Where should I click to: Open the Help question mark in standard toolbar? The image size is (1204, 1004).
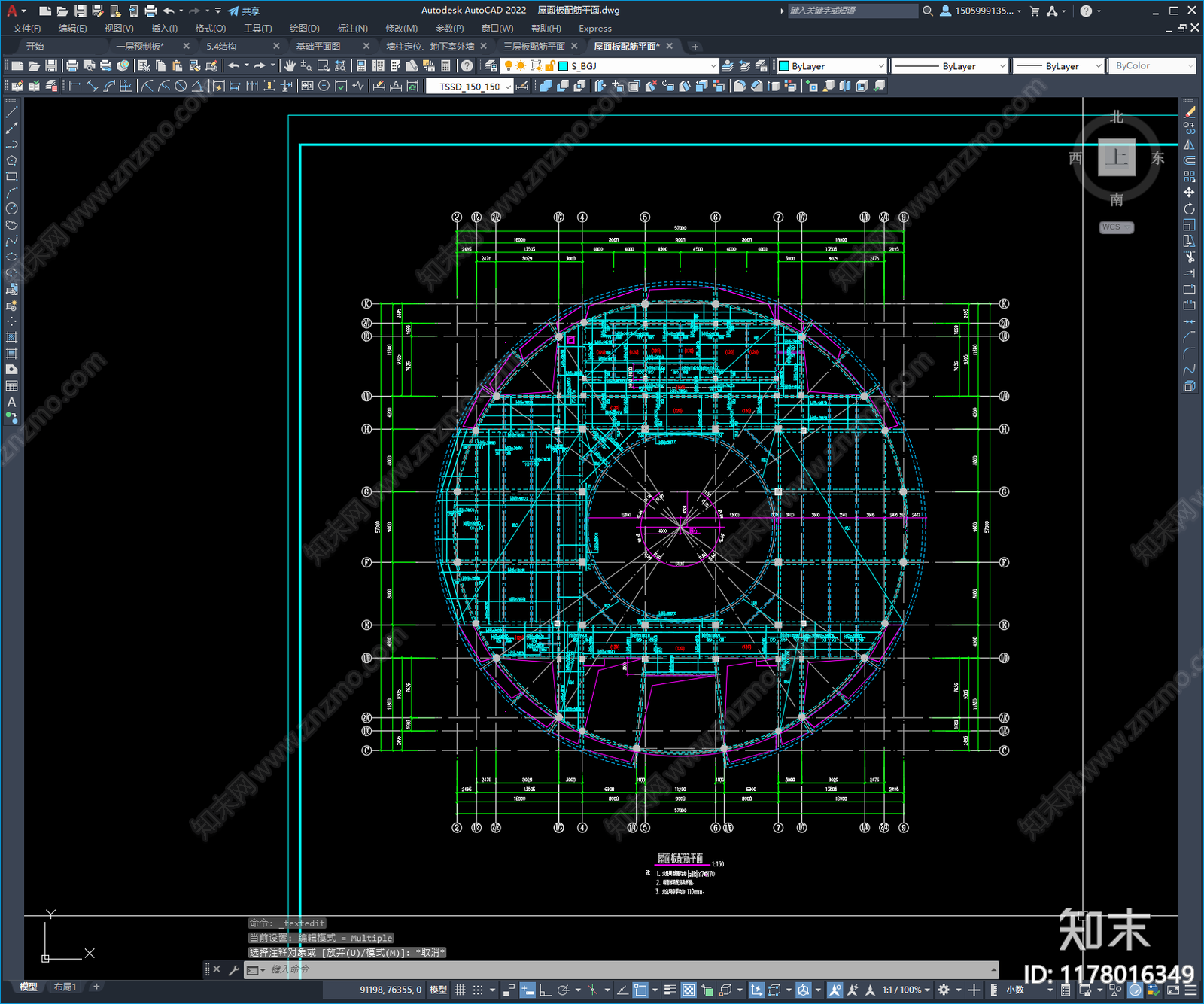pyautogui.click(x=467, y=66)
